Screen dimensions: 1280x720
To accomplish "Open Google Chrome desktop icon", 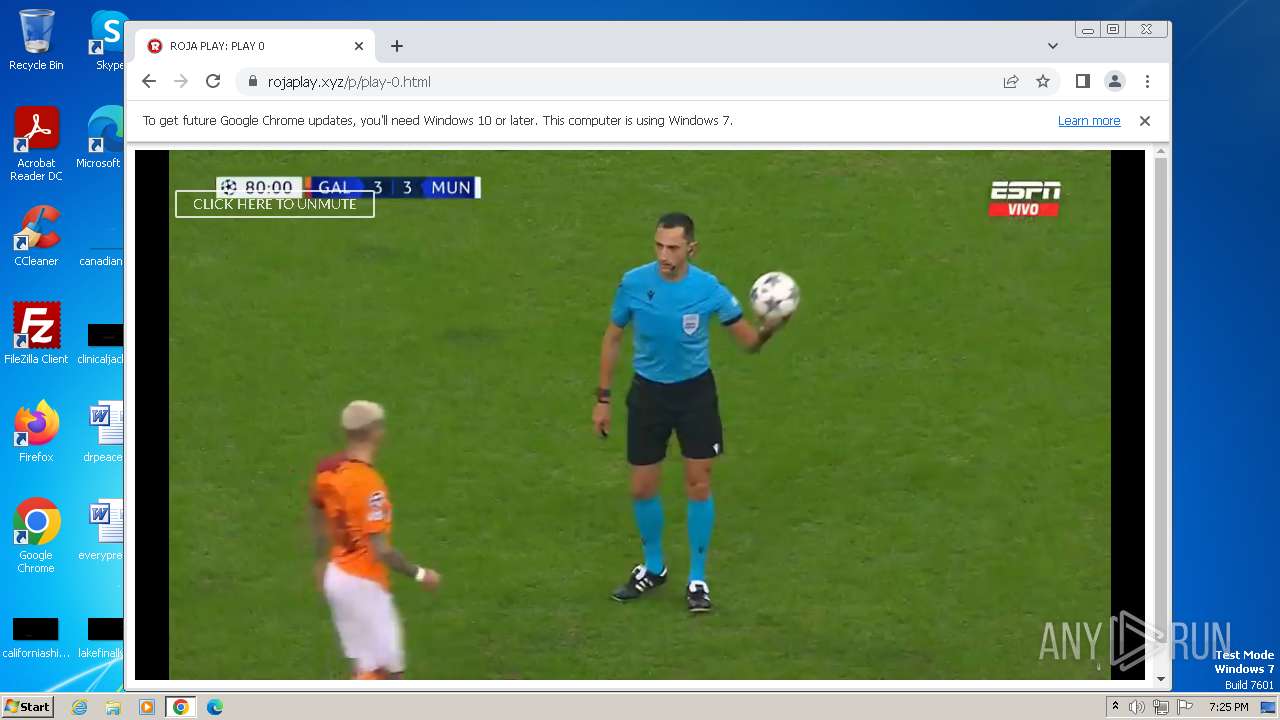I will [x=36, y=536].
